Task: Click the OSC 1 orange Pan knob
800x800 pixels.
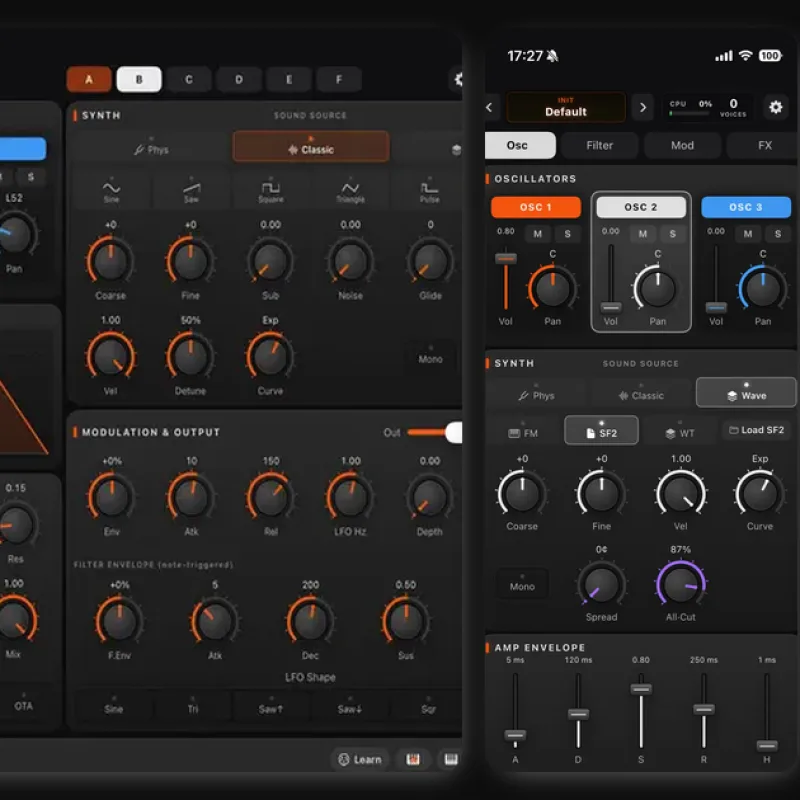Action: pyautogui.click(x=553, y=288)
